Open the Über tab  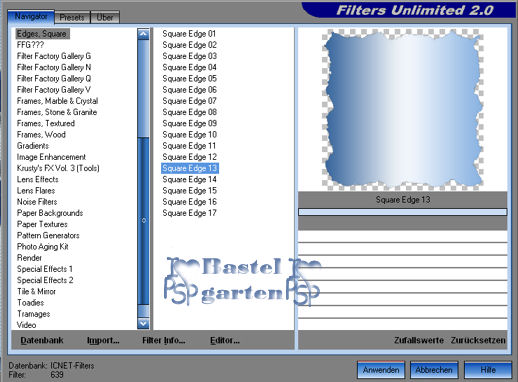point(105,17)
